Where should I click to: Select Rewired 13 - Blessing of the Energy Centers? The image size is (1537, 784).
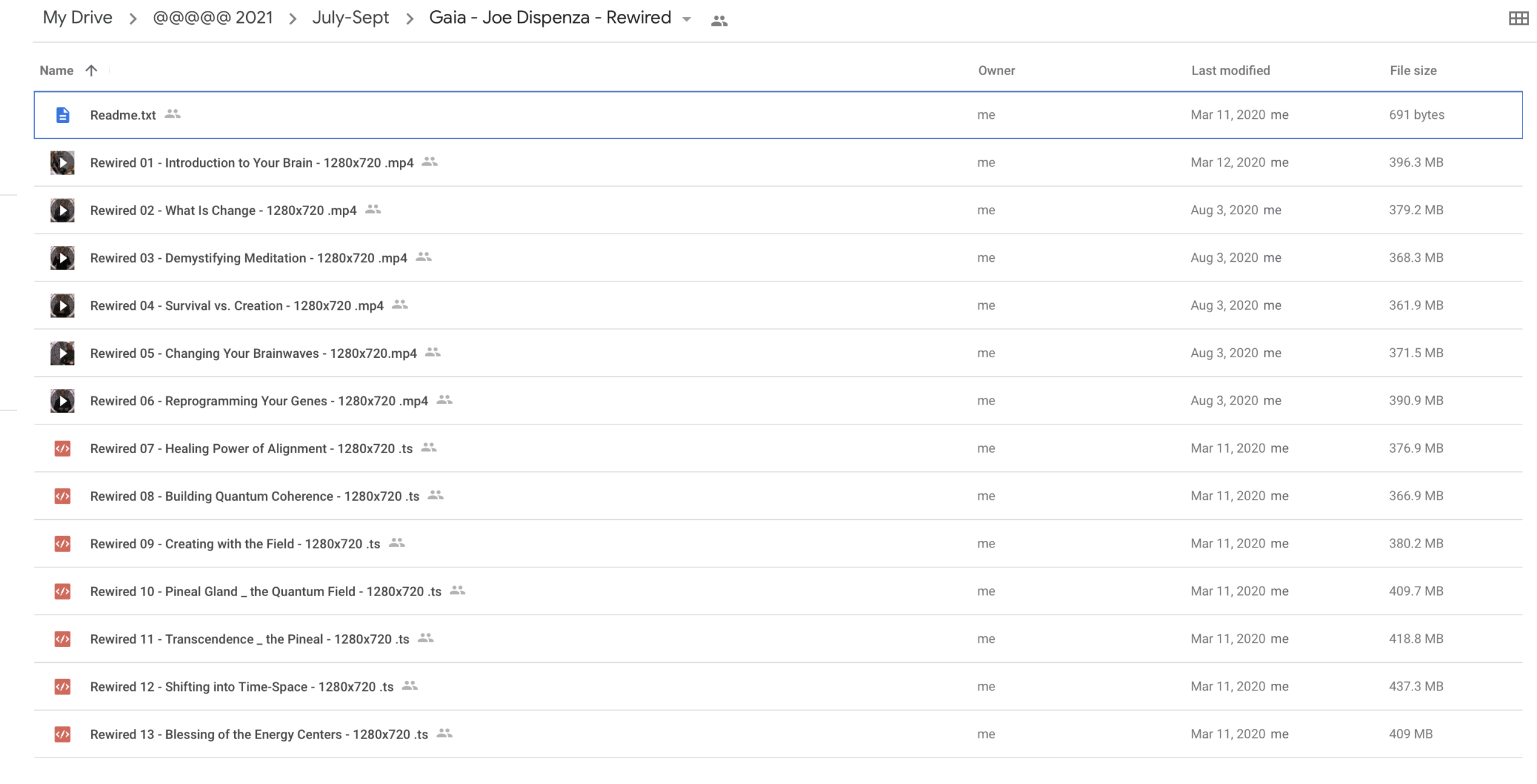pyautogui.click(x=259, y=734)
